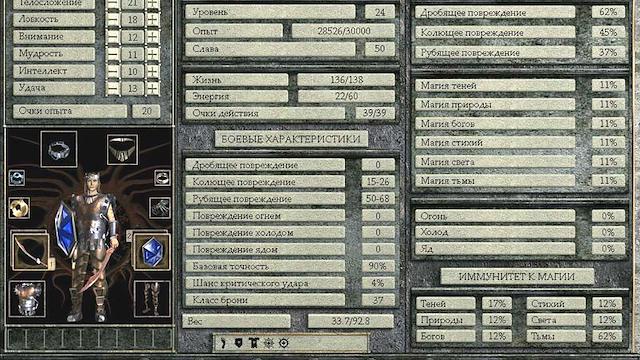Click the Ловкость attribute label
This screenshot has width=640, height=360.
[54, 20]
